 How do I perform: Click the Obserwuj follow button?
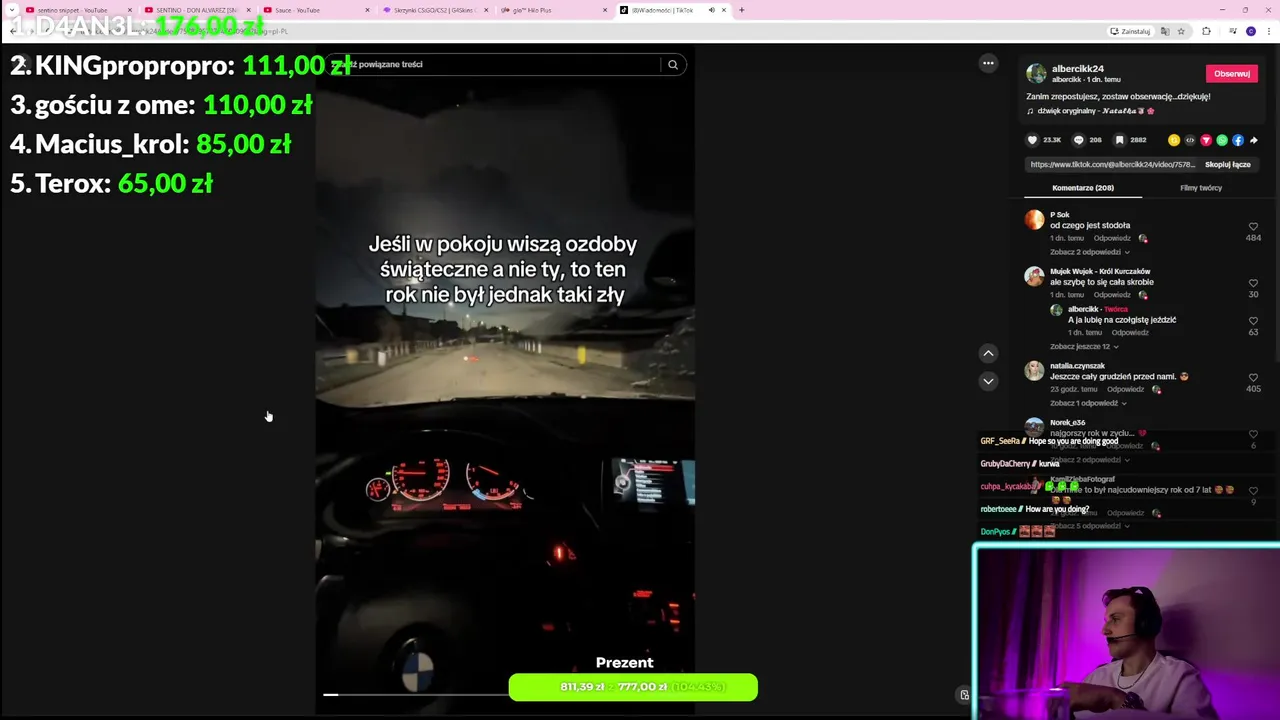[1231, 74]
